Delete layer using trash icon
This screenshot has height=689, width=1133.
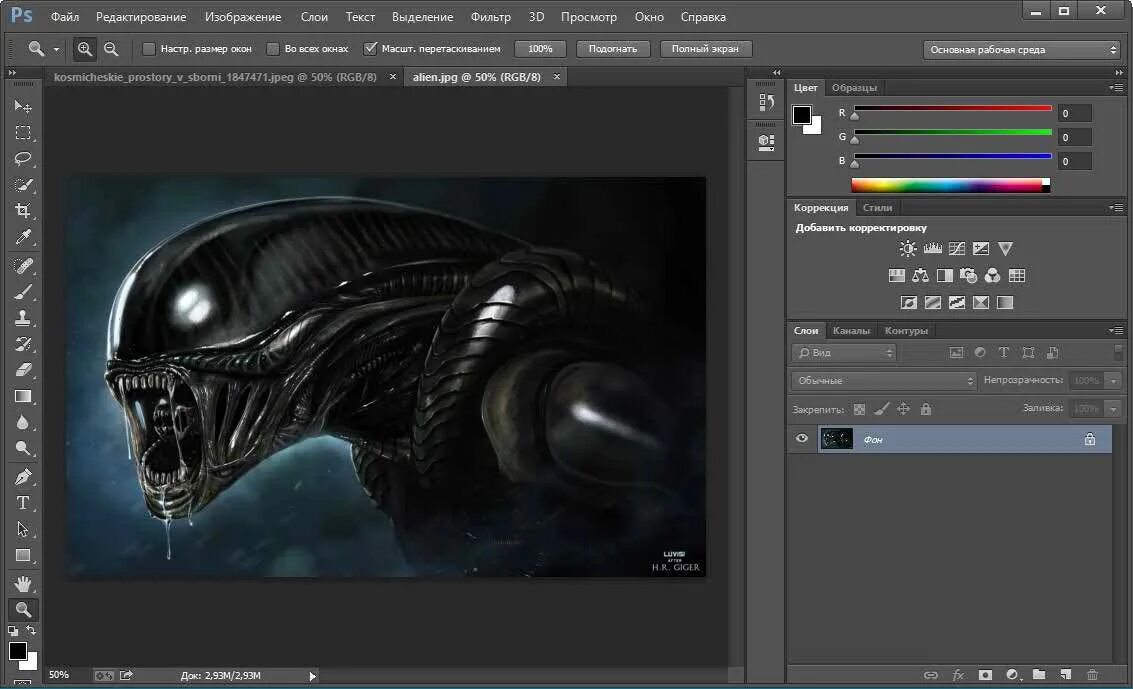1092,675
